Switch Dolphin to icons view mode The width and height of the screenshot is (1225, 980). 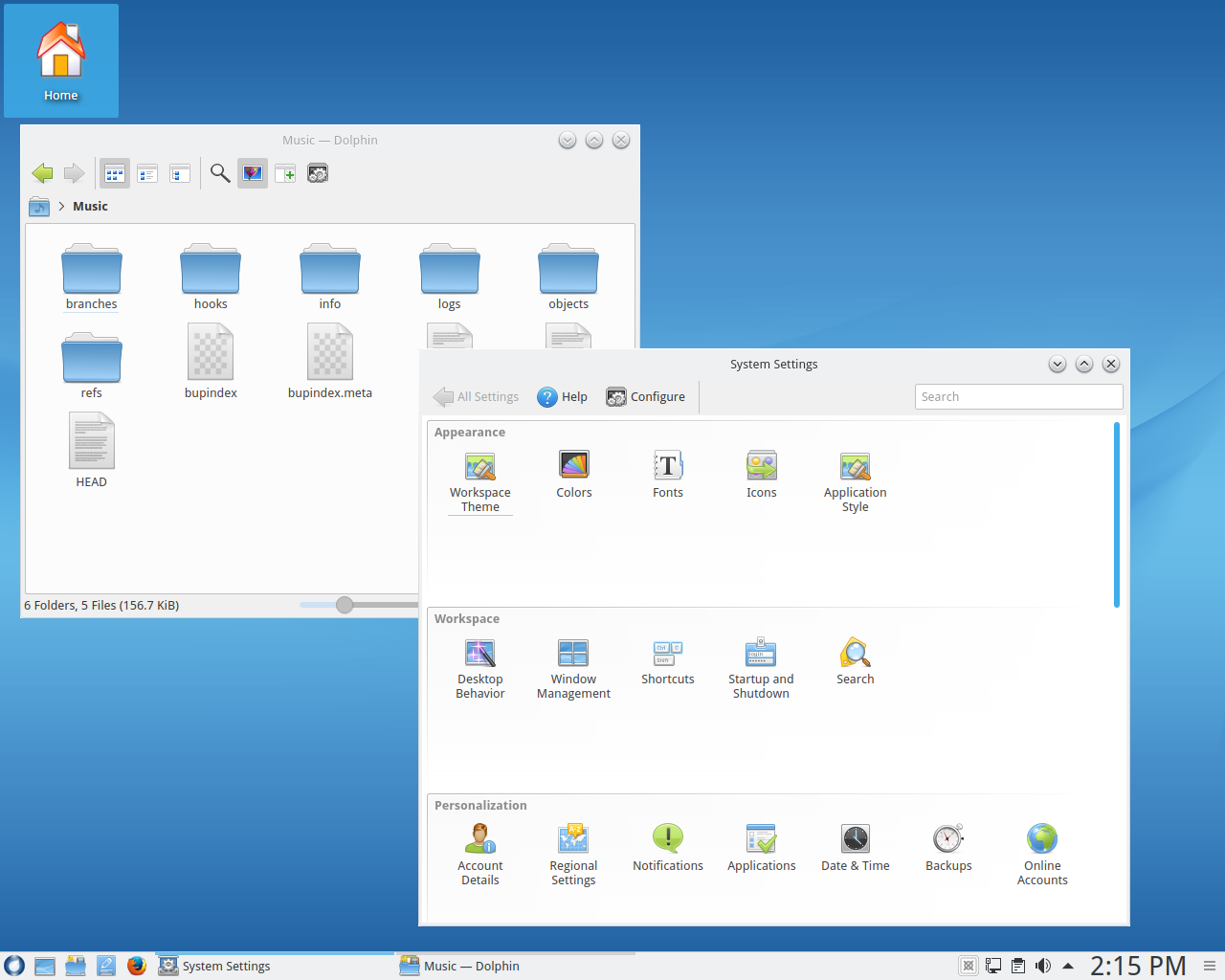(x=115, y=173)
